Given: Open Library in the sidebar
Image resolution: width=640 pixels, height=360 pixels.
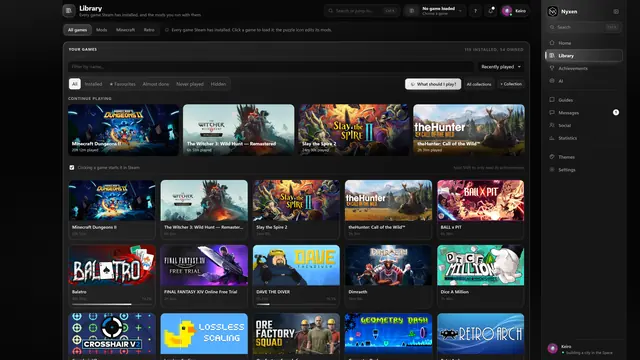Looking at the screenshot, I should [x=584, y=56].
